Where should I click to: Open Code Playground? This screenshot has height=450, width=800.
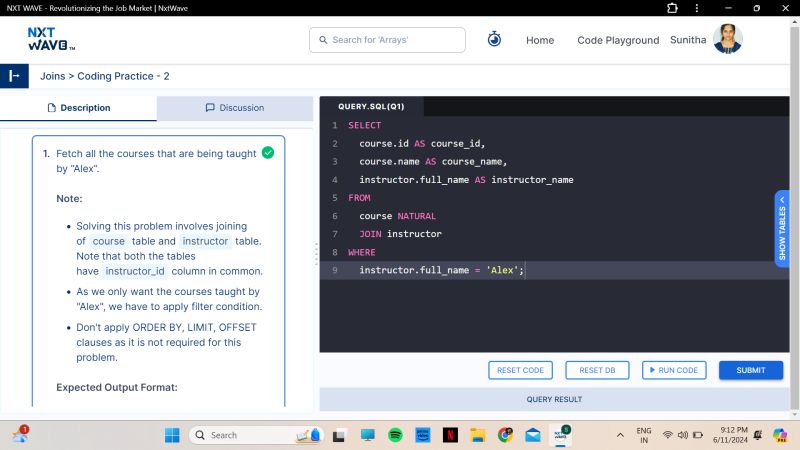[618, 40]
